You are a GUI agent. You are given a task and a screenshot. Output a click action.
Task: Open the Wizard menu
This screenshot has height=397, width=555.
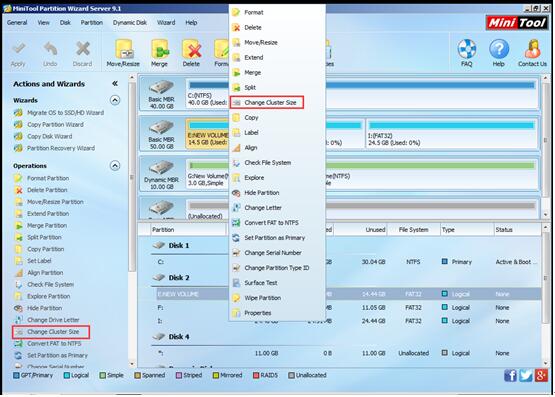[x=166, y=23]
